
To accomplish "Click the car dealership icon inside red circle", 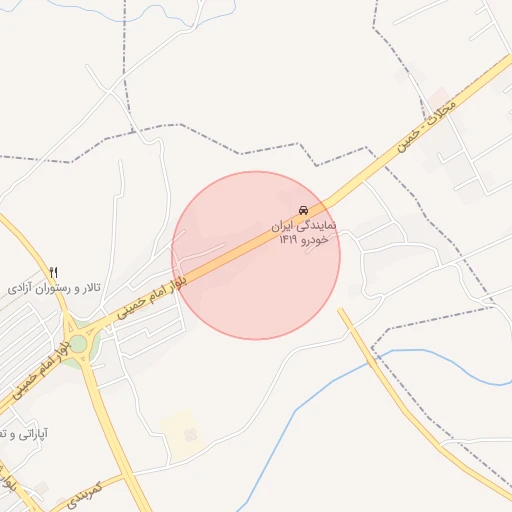I will coord(303,210).
